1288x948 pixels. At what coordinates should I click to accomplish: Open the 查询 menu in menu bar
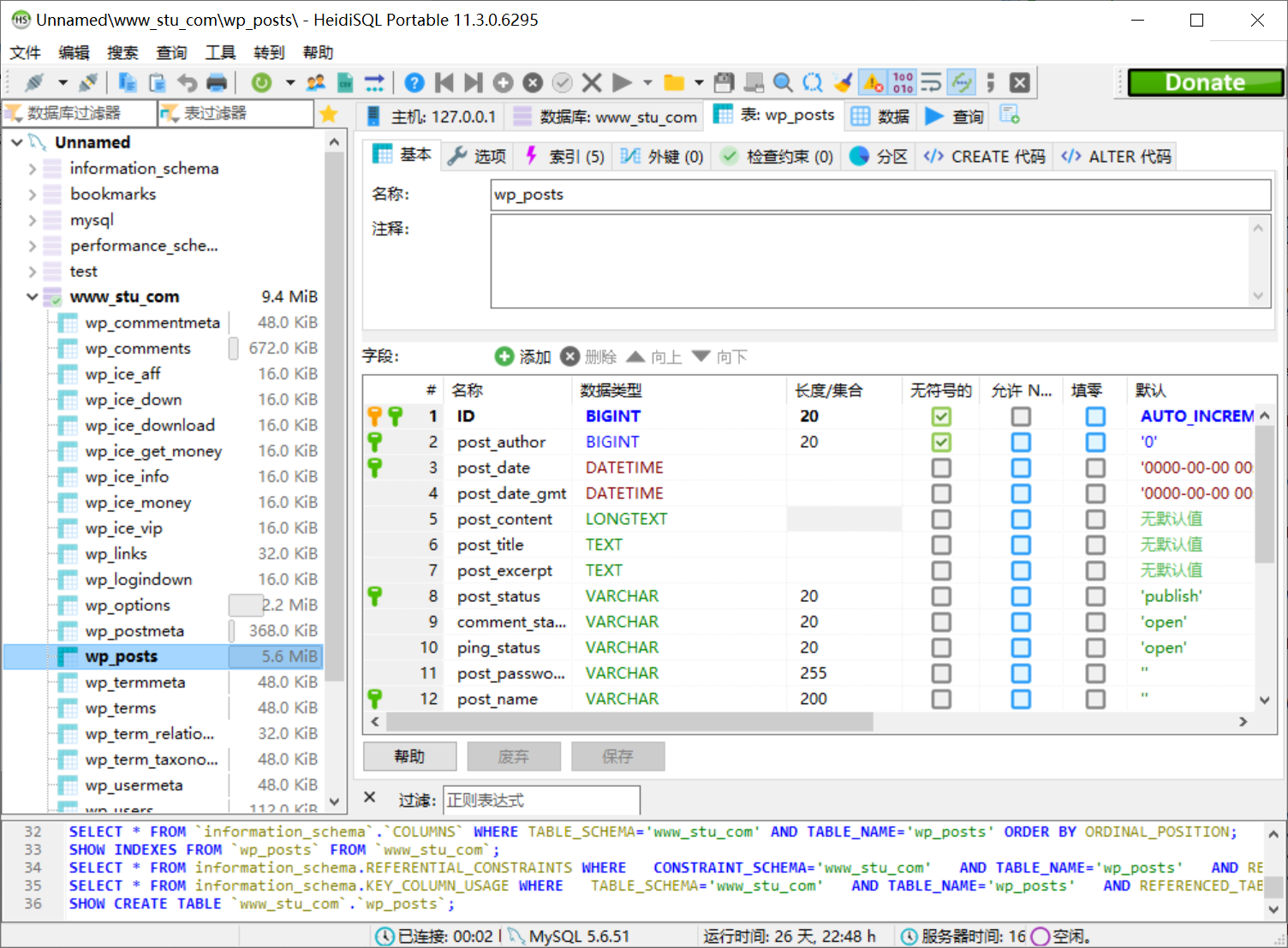(x=170, y=52)
